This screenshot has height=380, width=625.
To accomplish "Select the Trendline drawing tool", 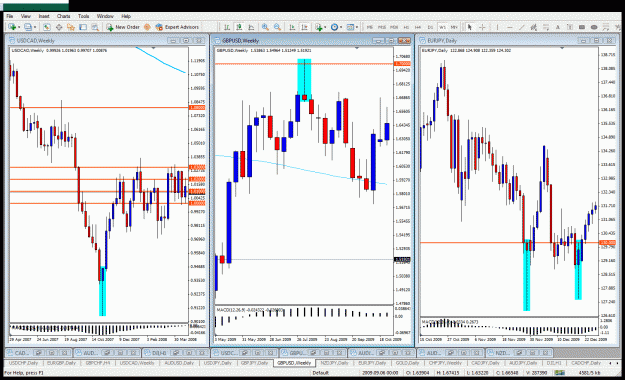I will [521, 27].
